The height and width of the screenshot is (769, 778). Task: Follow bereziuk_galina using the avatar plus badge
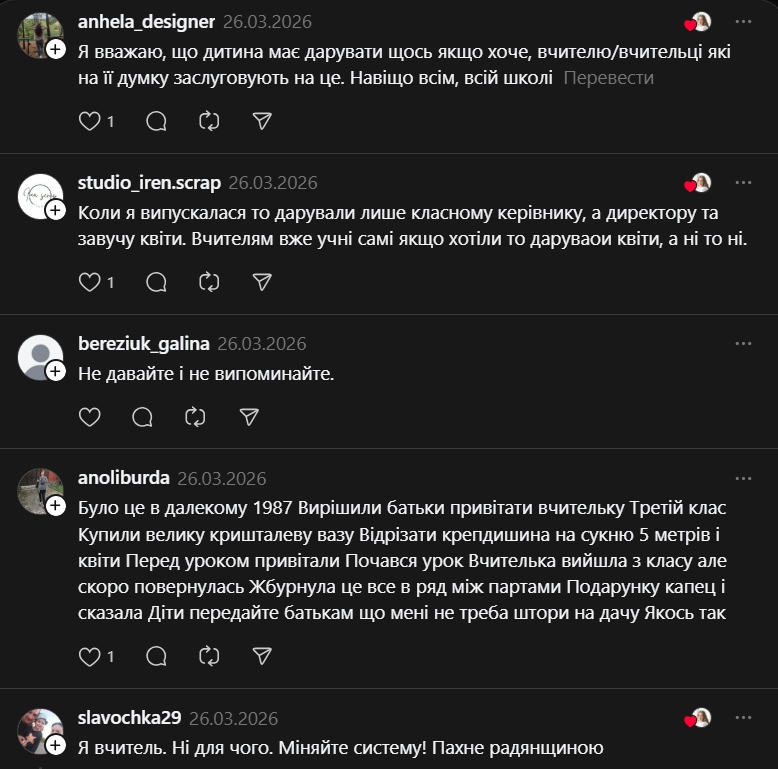56,371
